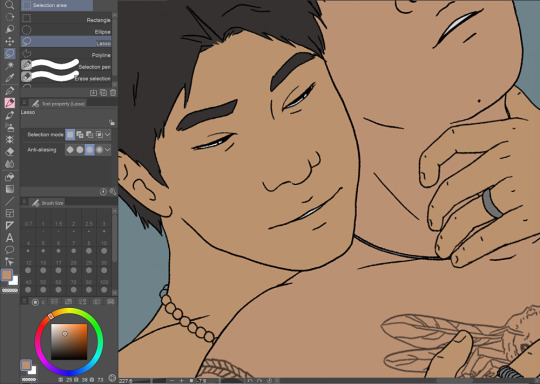Image resolution: width=540 pixels, height=384 pixels.
Task: Import sub tool material icon
Action: (x=93, y=93)
